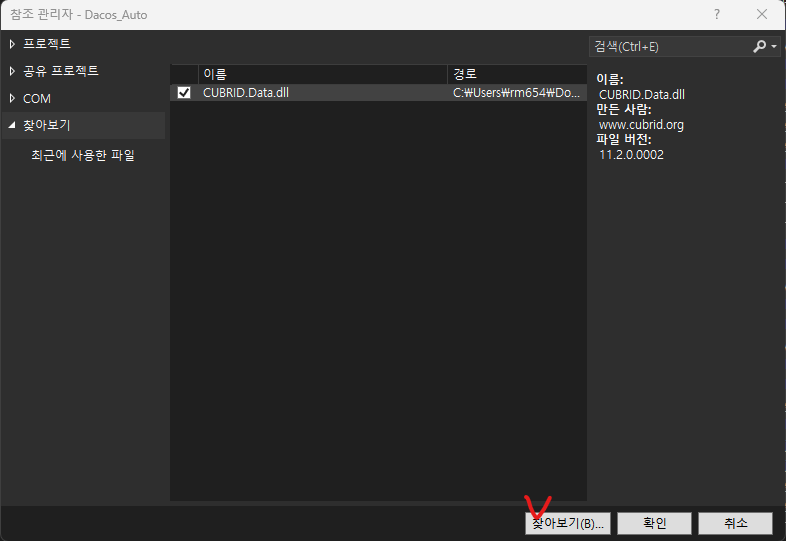Select the CUBRID.Data.dll name cell
786x541 pixels.
tap(246, 93)
